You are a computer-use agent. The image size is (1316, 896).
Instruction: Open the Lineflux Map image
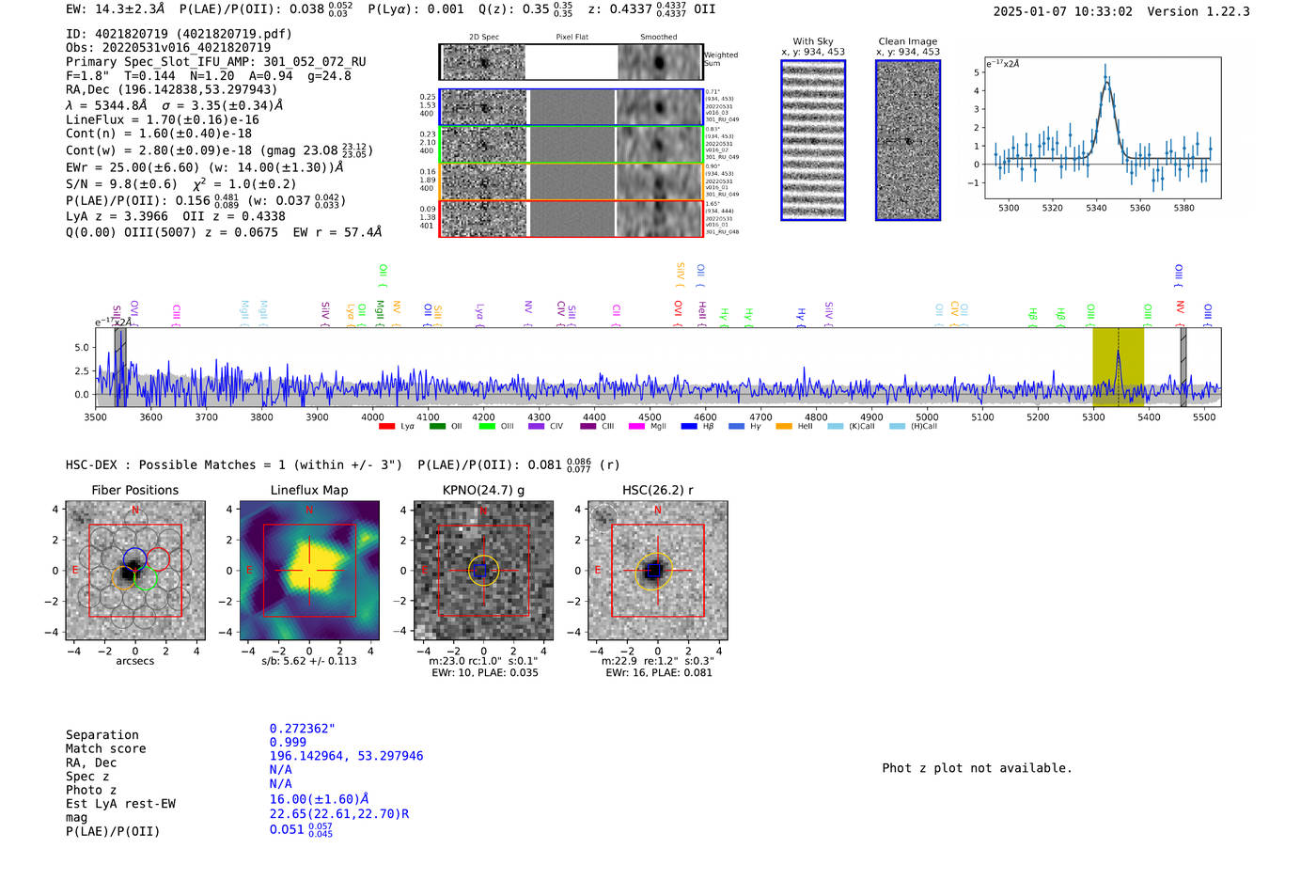tap(309, 571)
